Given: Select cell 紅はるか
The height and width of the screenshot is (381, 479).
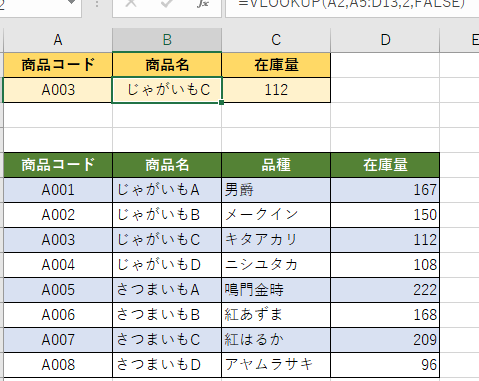Looking at the screenshot, I should tap(276, 340).
